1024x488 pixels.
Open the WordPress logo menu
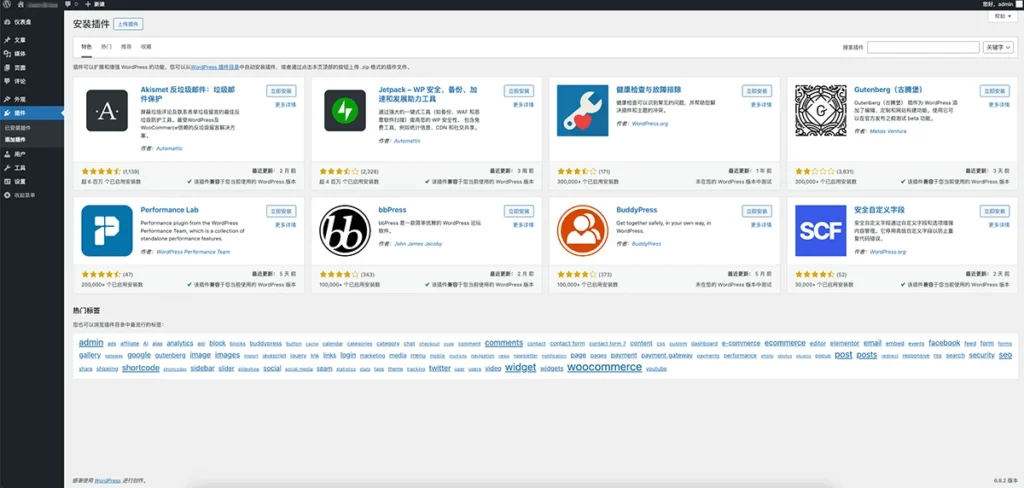7,4
